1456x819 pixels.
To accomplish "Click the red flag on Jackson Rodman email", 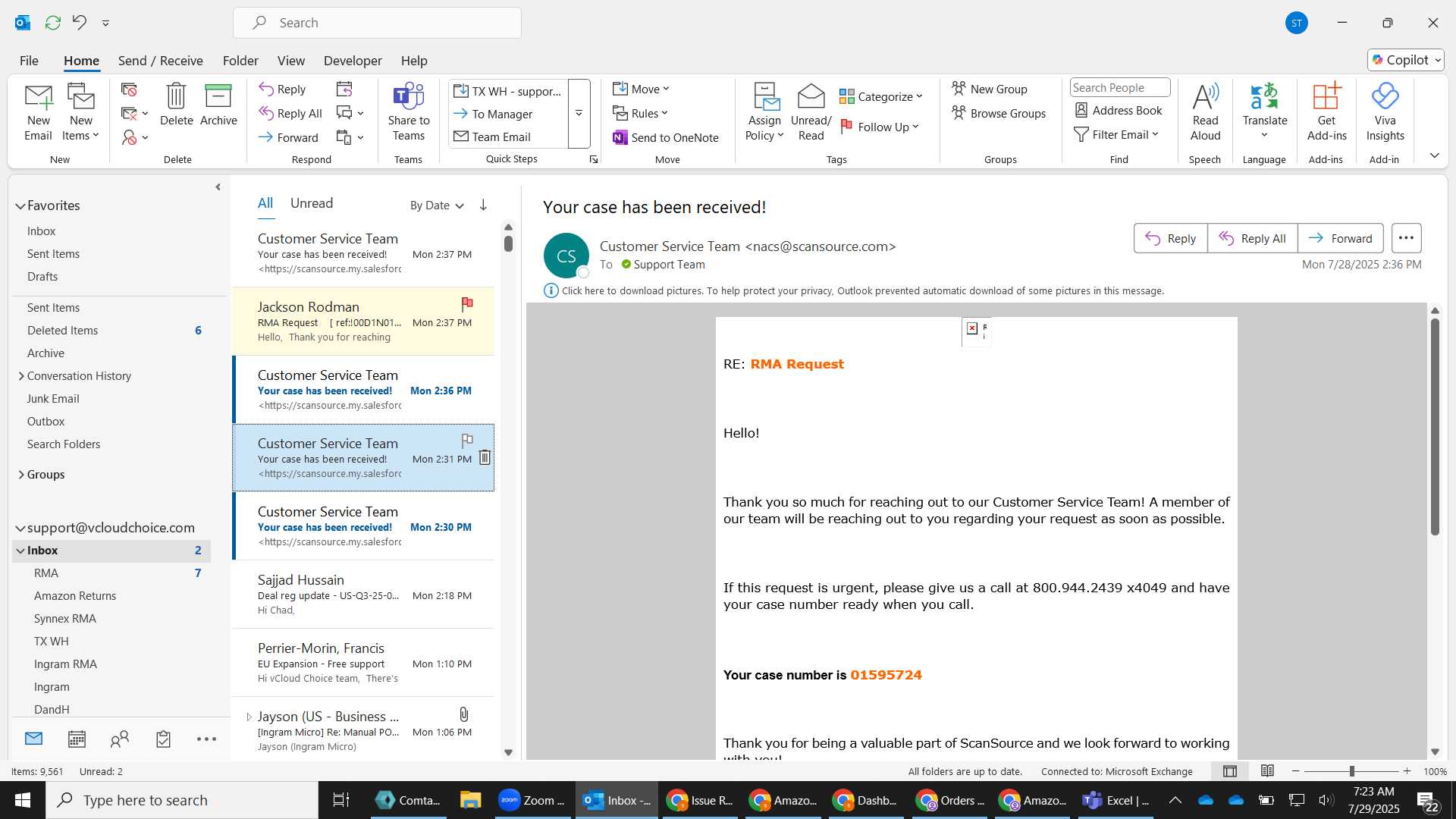I will [467, 304].
